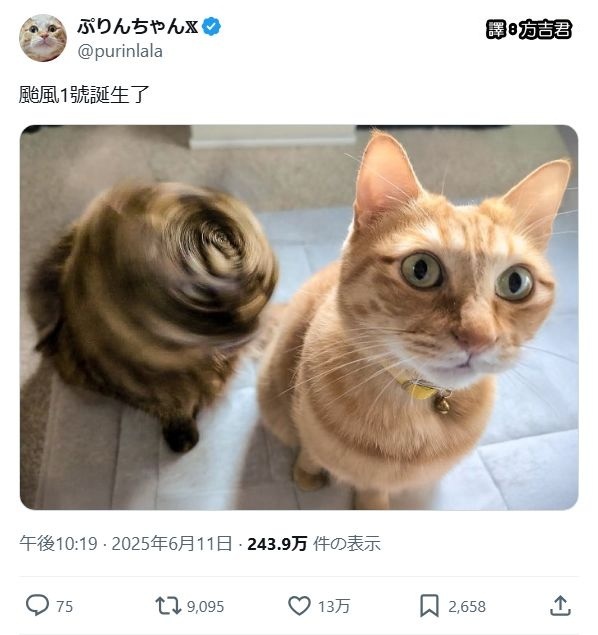
Task: Open the round cat profile avatar
Action: (43, 38)
